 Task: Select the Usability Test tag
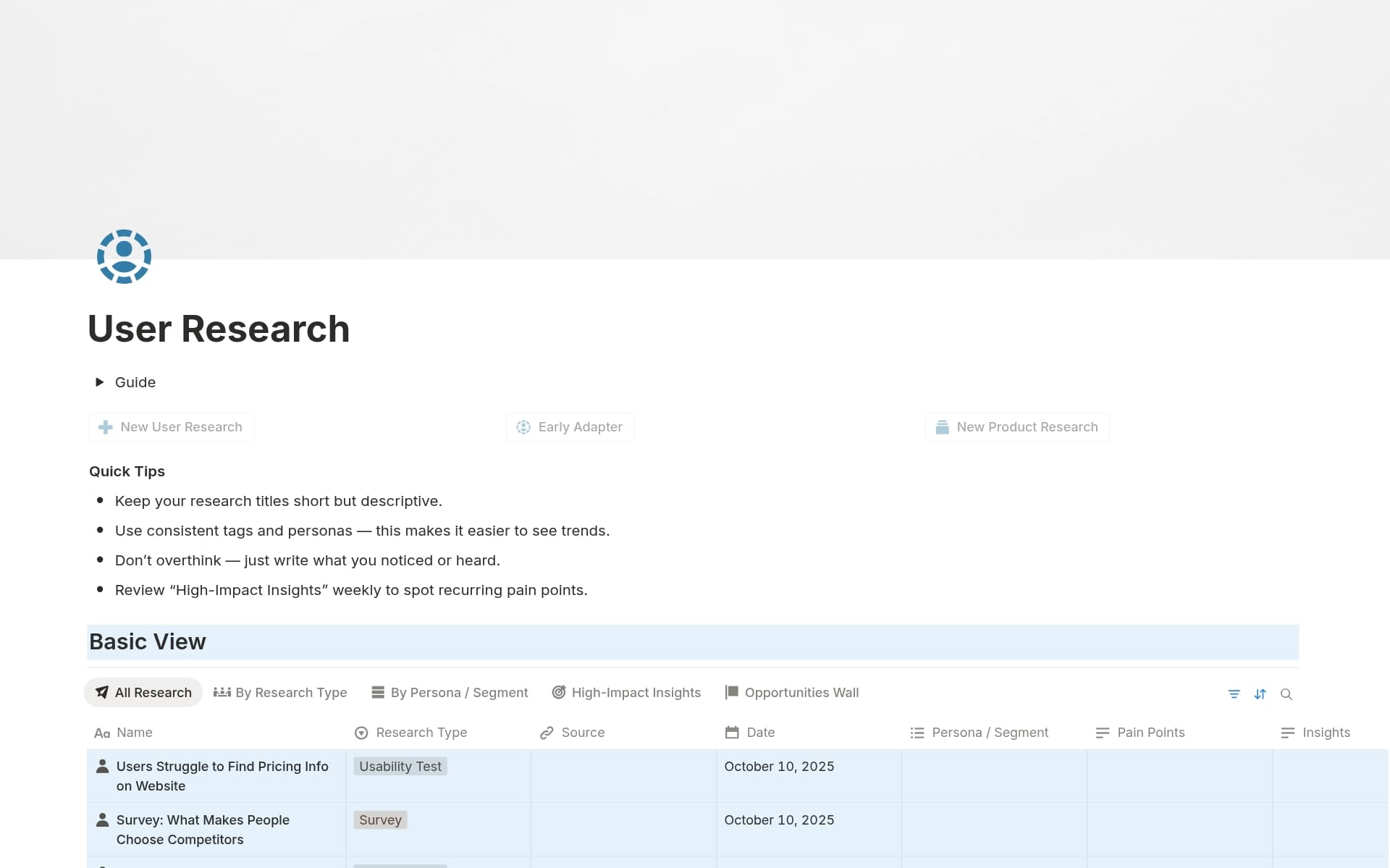(x=400, y=766)
